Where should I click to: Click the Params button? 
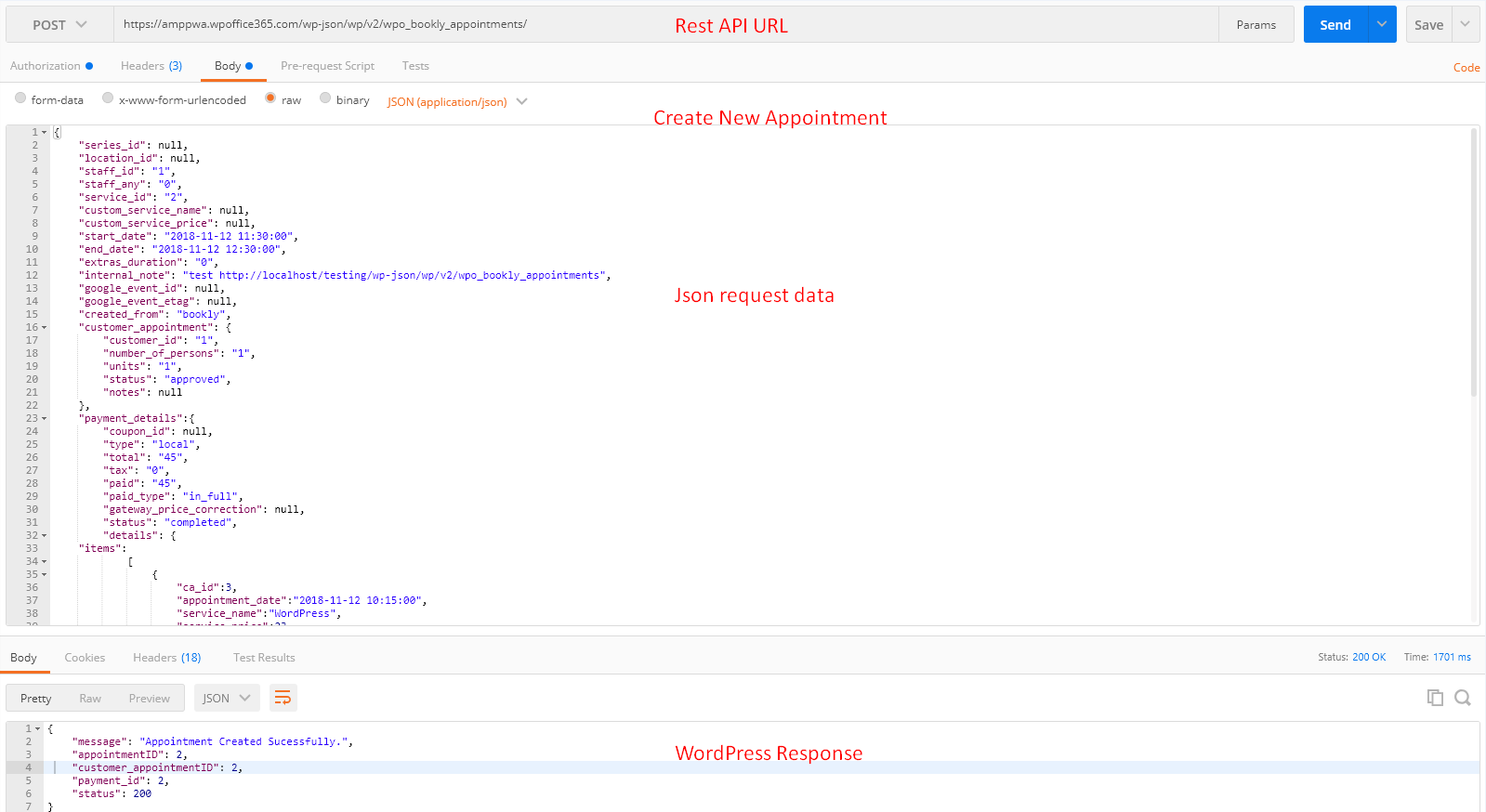click(1256, 25)
